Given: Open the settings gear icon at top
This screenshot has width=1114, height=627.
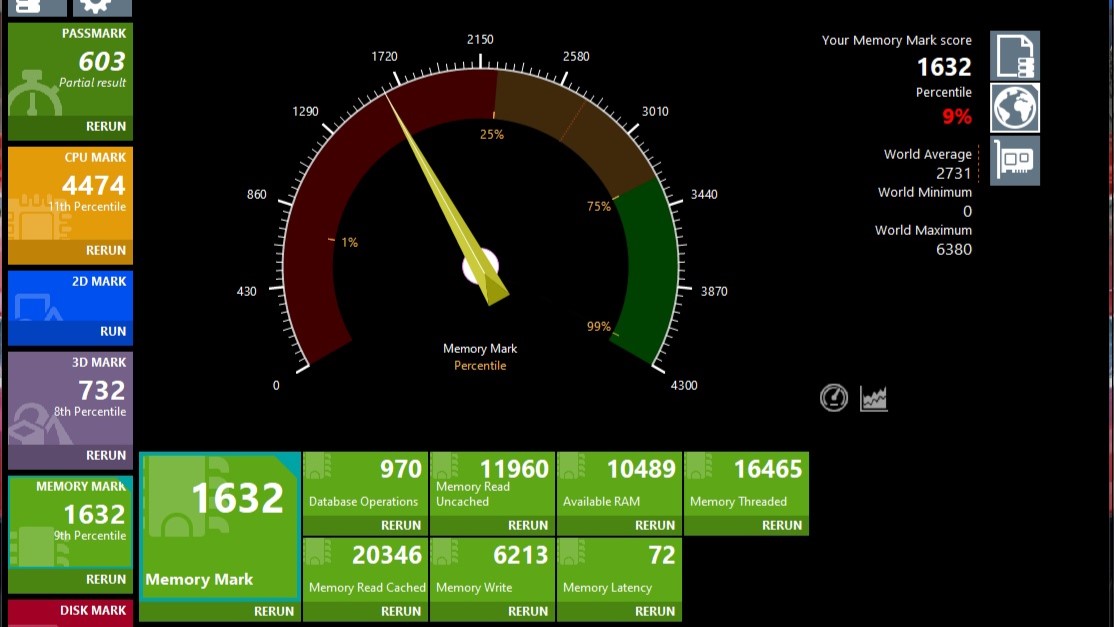Looking at the screenshot, I should point(102,7).
